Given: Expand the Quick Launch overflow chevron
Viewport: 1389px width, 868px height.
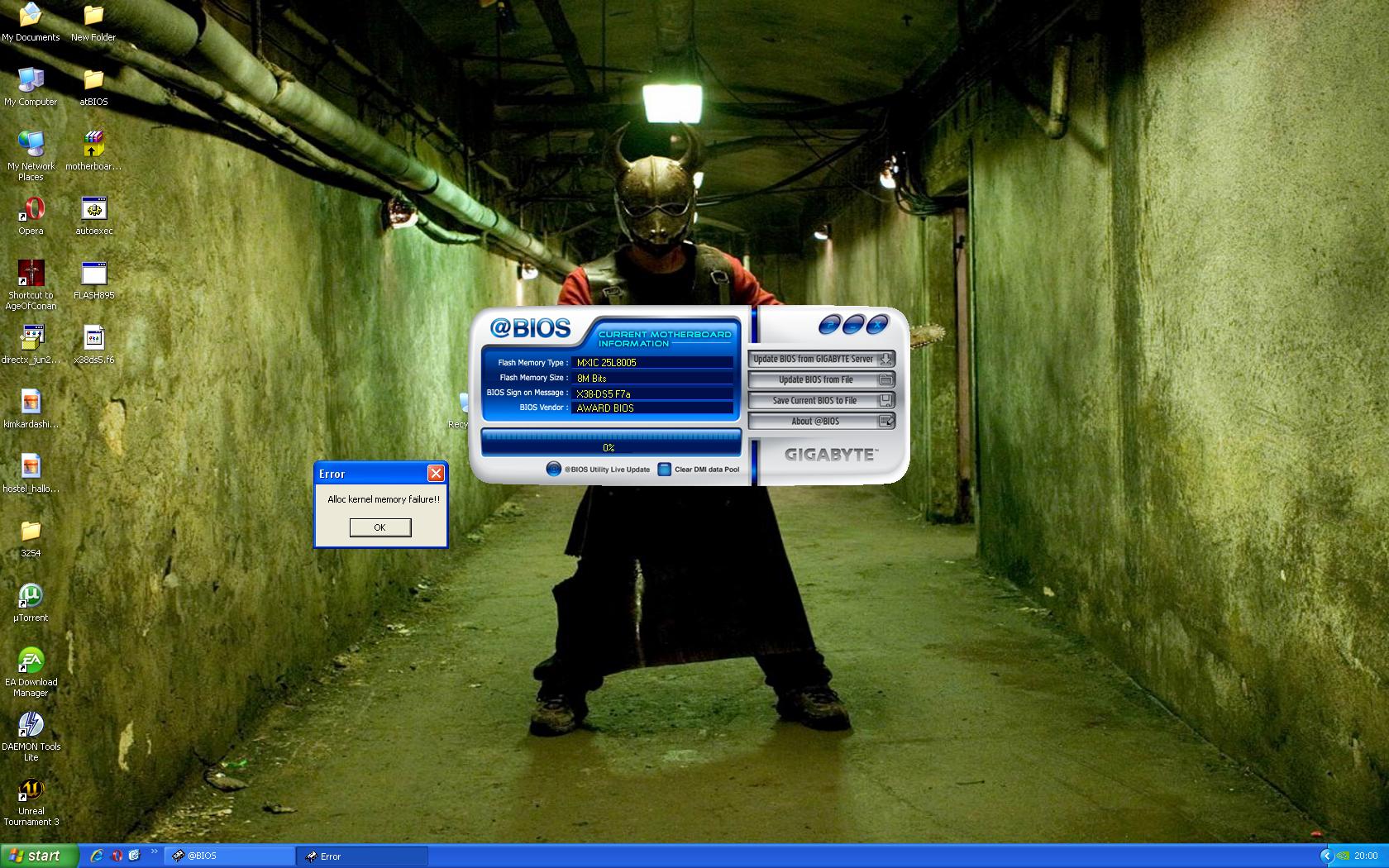Looking at the screenshot, I should (154, 851).
